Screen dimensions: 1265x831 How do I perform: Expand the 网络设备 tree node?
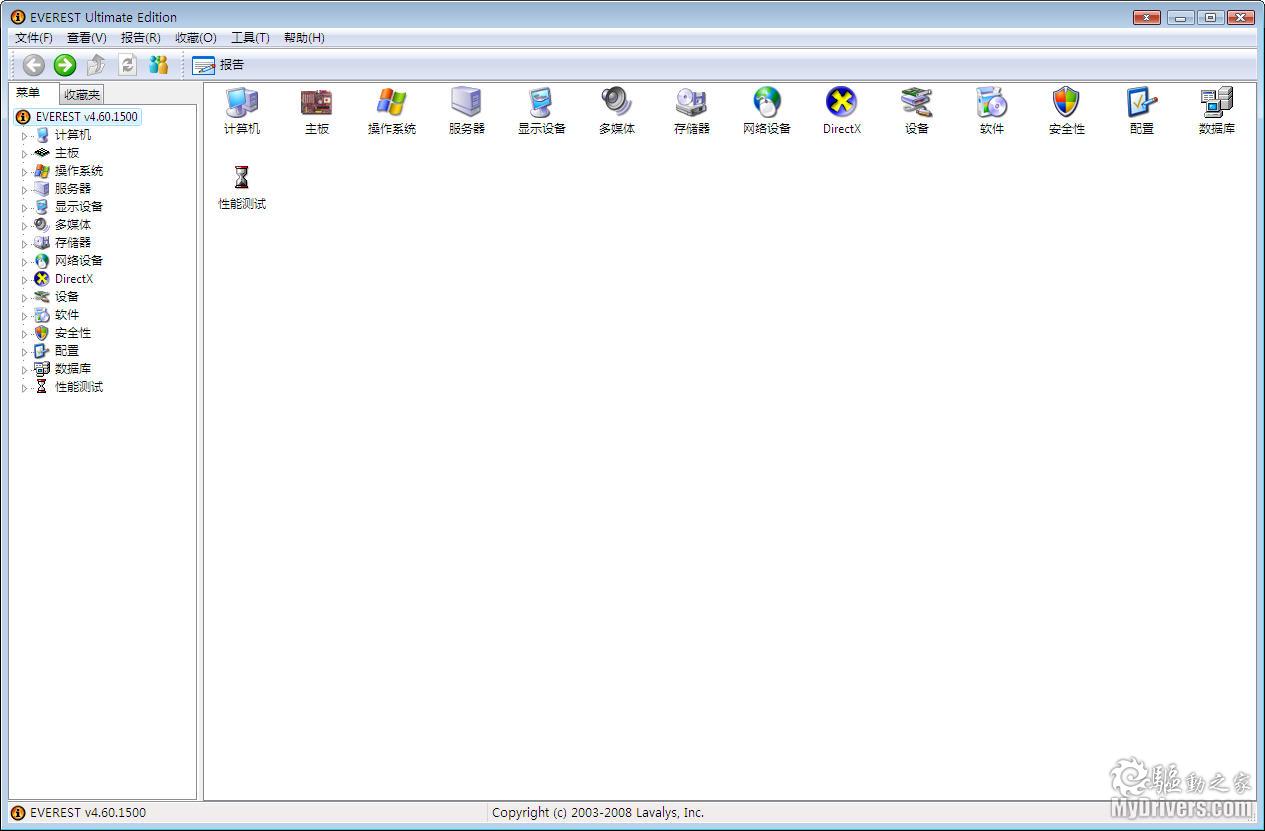tap(25, 261)
